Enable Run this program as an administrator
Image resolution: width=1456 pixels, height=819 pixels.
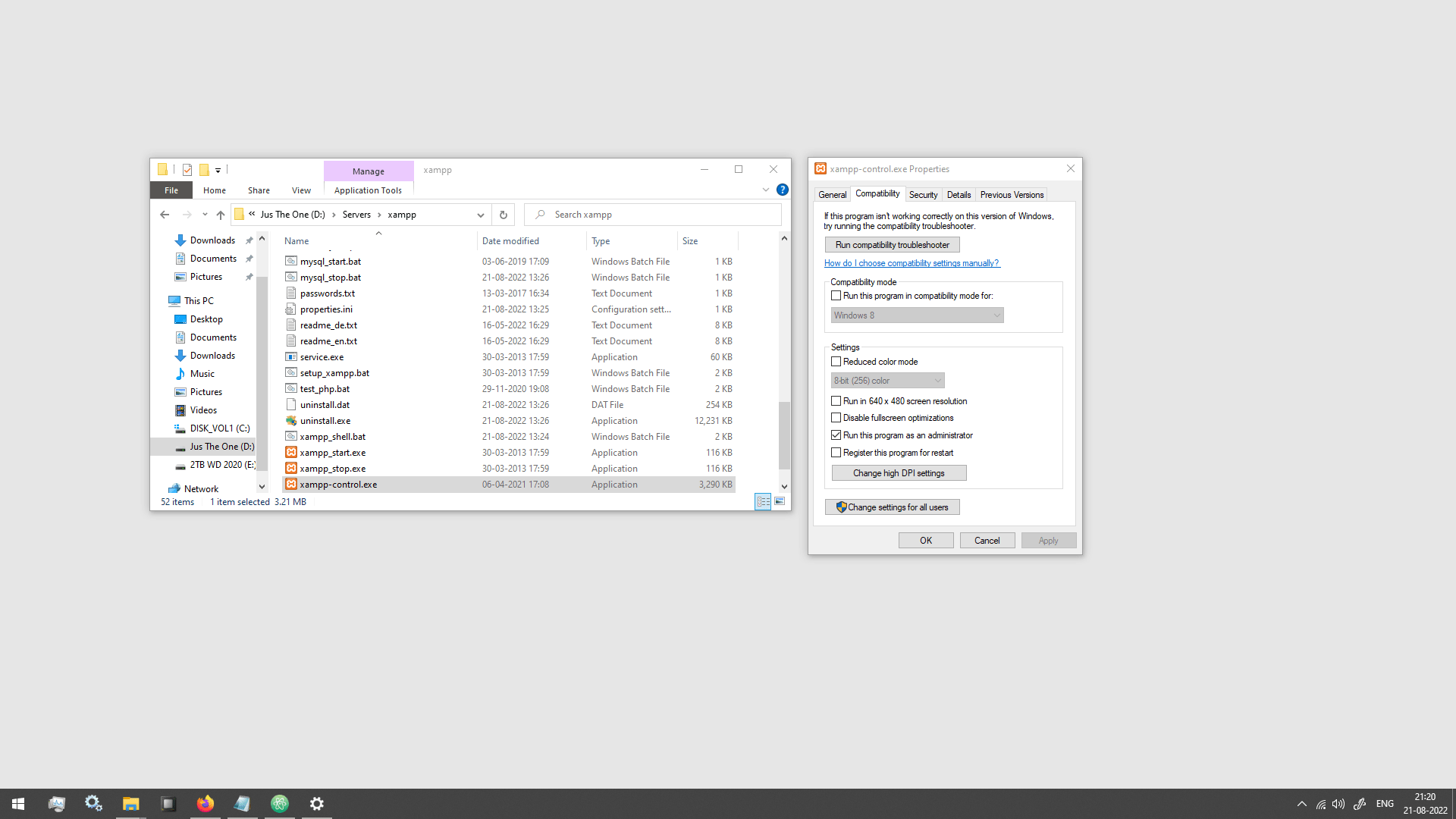836,435
